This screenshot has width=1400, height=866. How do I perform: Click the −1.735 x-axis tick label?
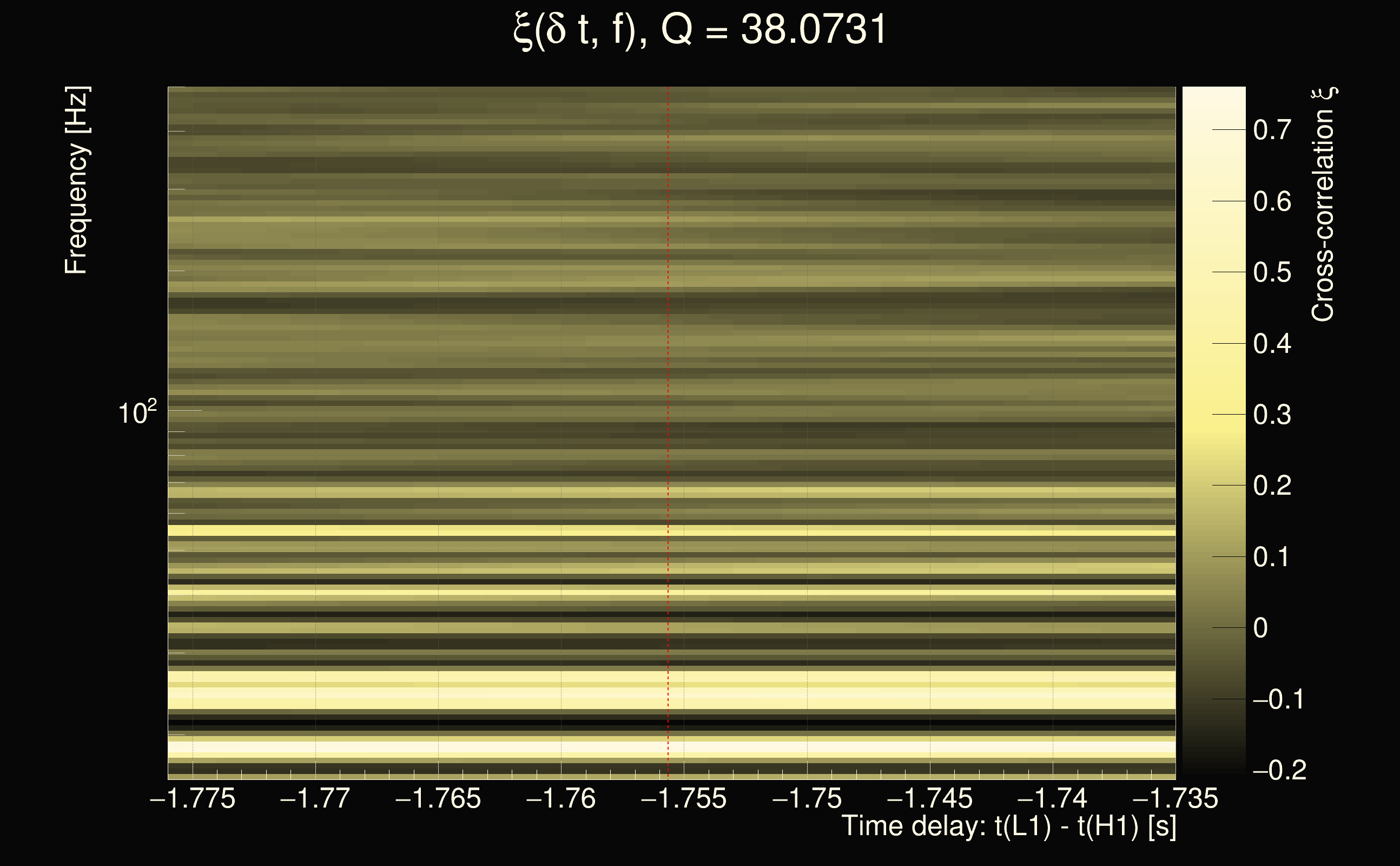pos(1176,798)
